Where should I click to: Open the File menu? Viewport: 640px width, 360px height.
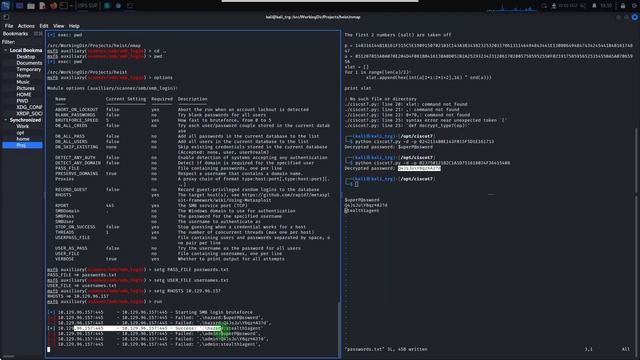click(9, 26)
